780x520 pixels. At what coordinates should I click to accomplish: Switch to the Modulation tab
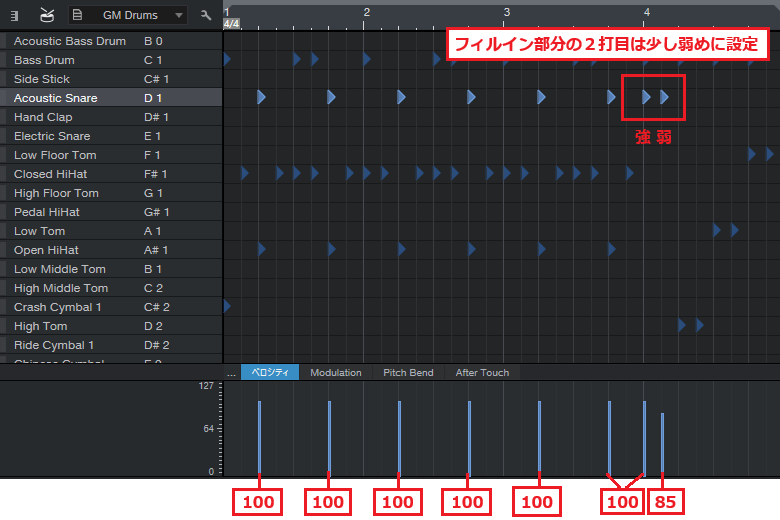pos(335,373)
